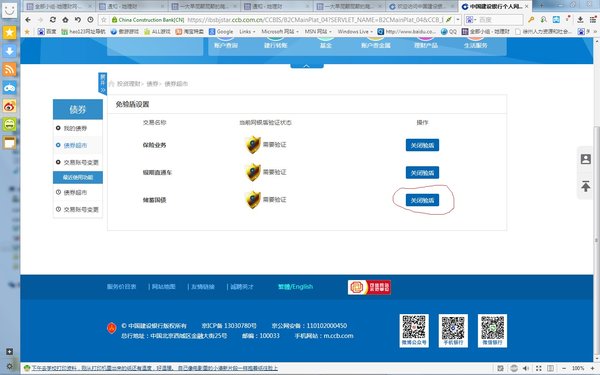Click the key password manager icon
Viewport: 600px width, 375px height.
coord(531,20)
